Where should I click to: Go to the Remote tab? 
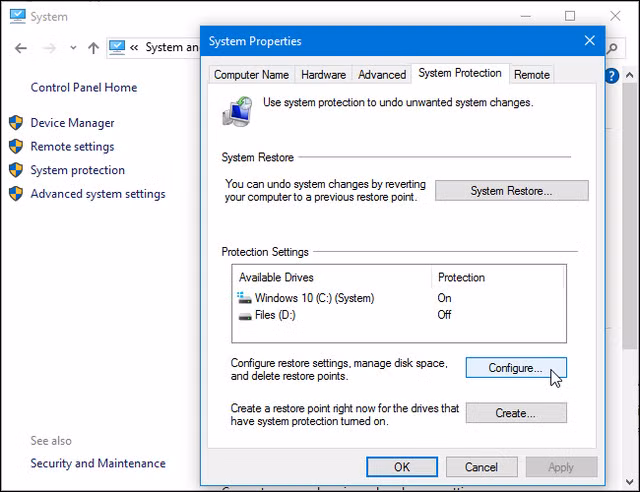(531, 74)
